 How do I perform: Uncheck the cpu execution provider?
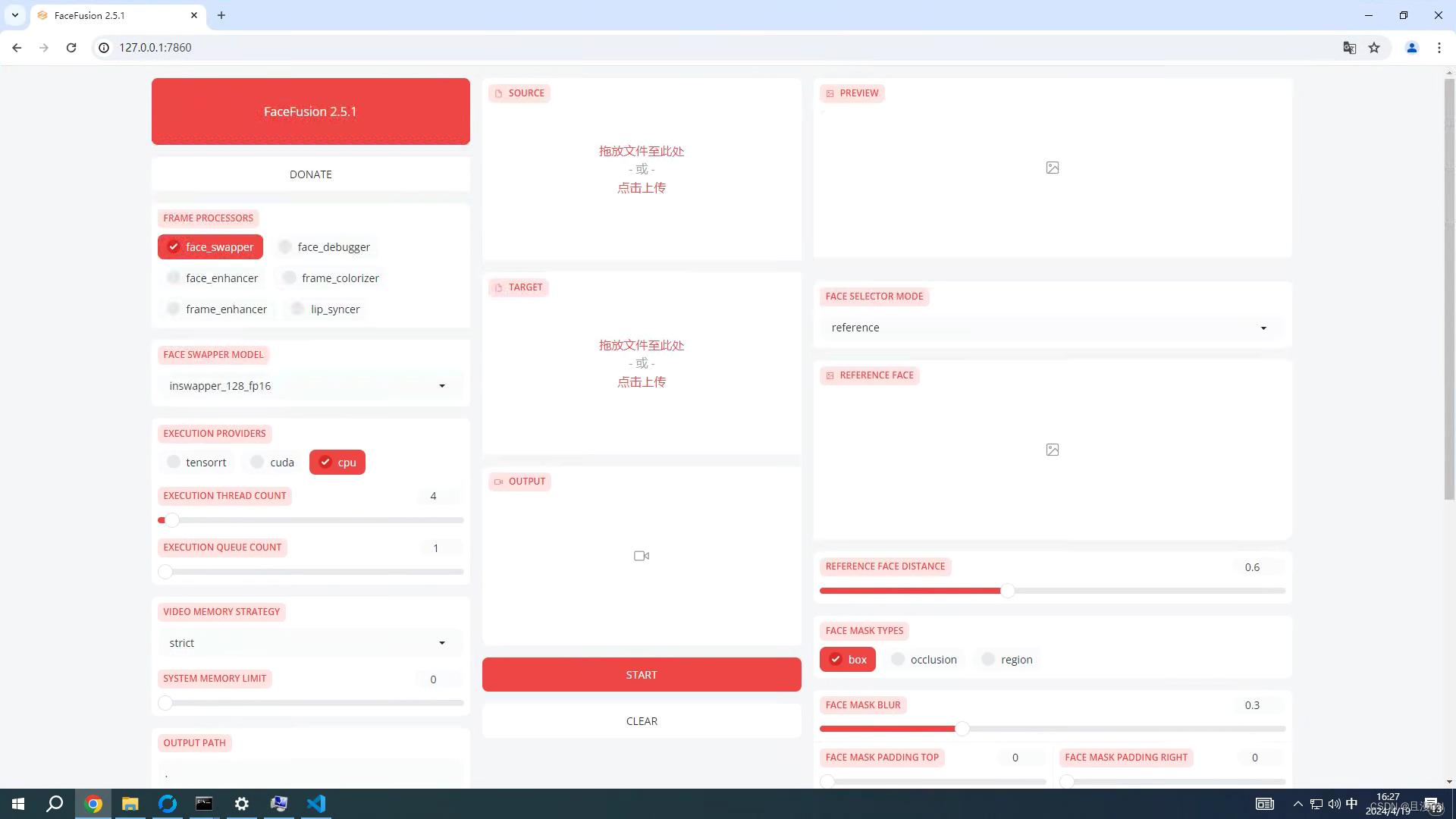click(337, 463)
